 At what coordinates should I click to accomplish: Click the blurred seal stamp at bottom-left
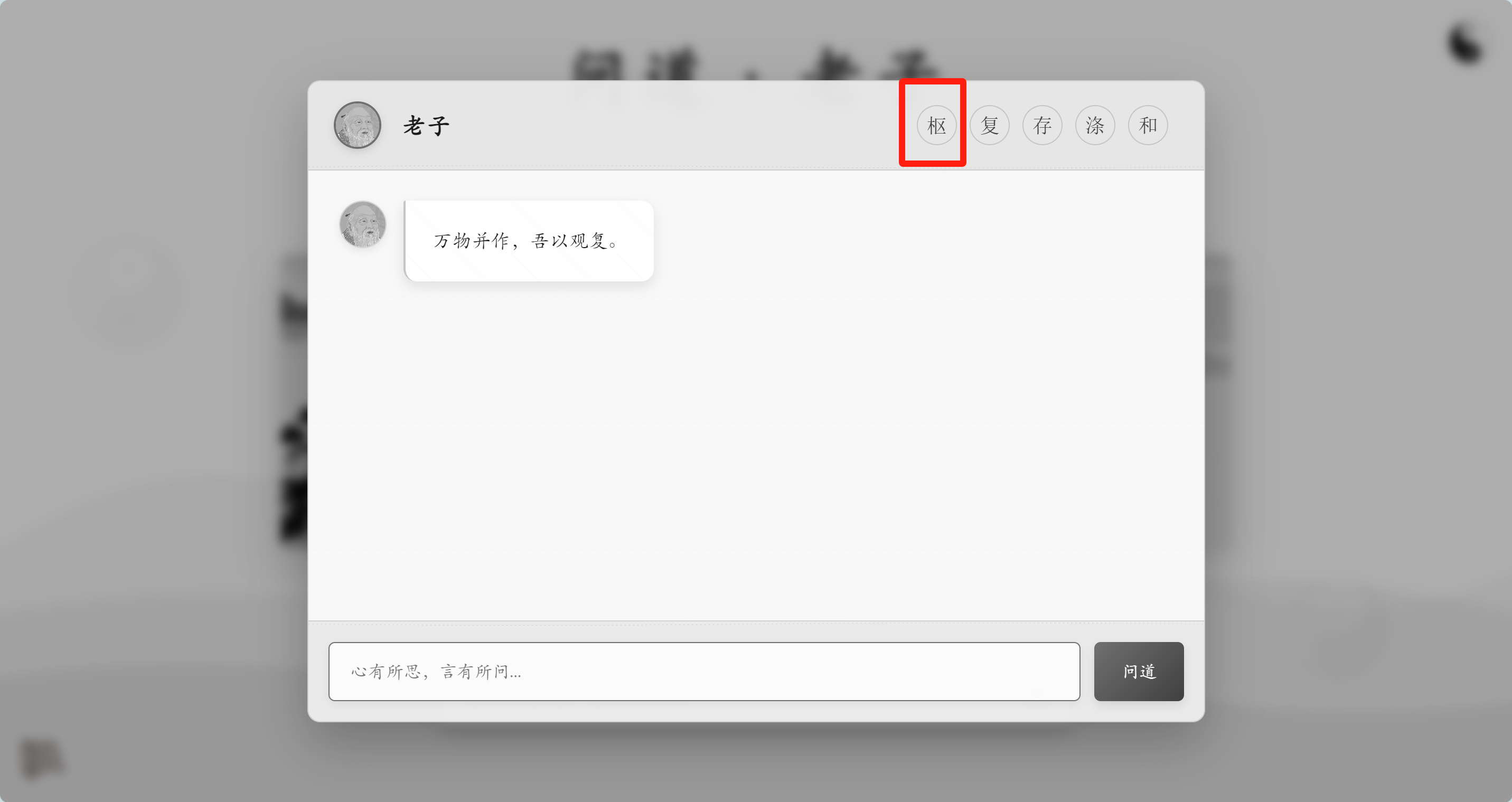click(x=41, y=759)
